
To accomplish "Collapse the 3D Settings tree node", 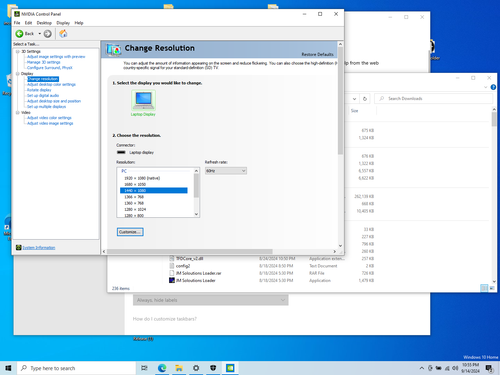I will coord(18,51).
